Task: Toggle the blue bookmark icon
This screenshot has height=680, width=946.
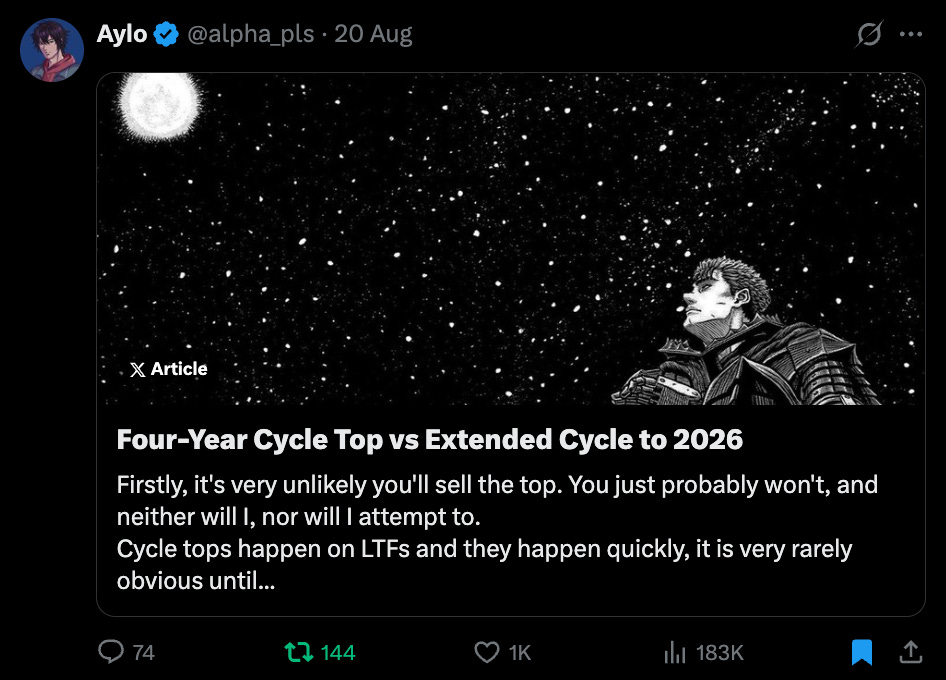Action: pyautogui.click(x=861, y=653)
